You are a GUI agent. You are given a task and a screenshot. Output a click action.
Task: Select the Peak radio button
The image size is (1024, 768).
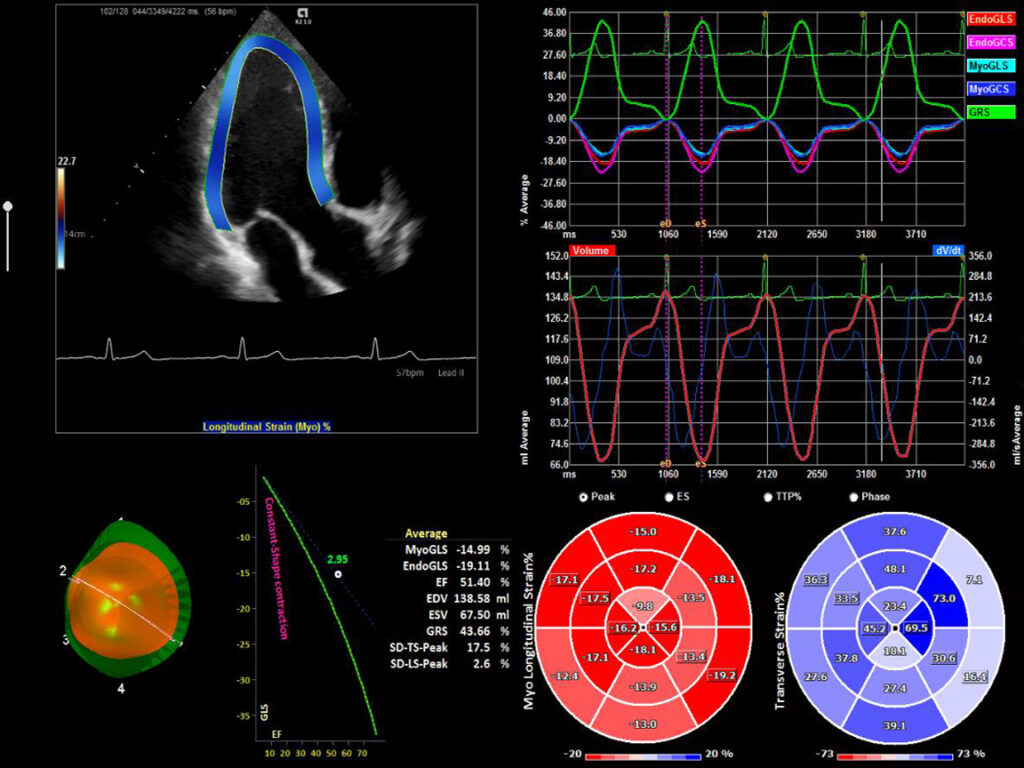tap(583, 496)
